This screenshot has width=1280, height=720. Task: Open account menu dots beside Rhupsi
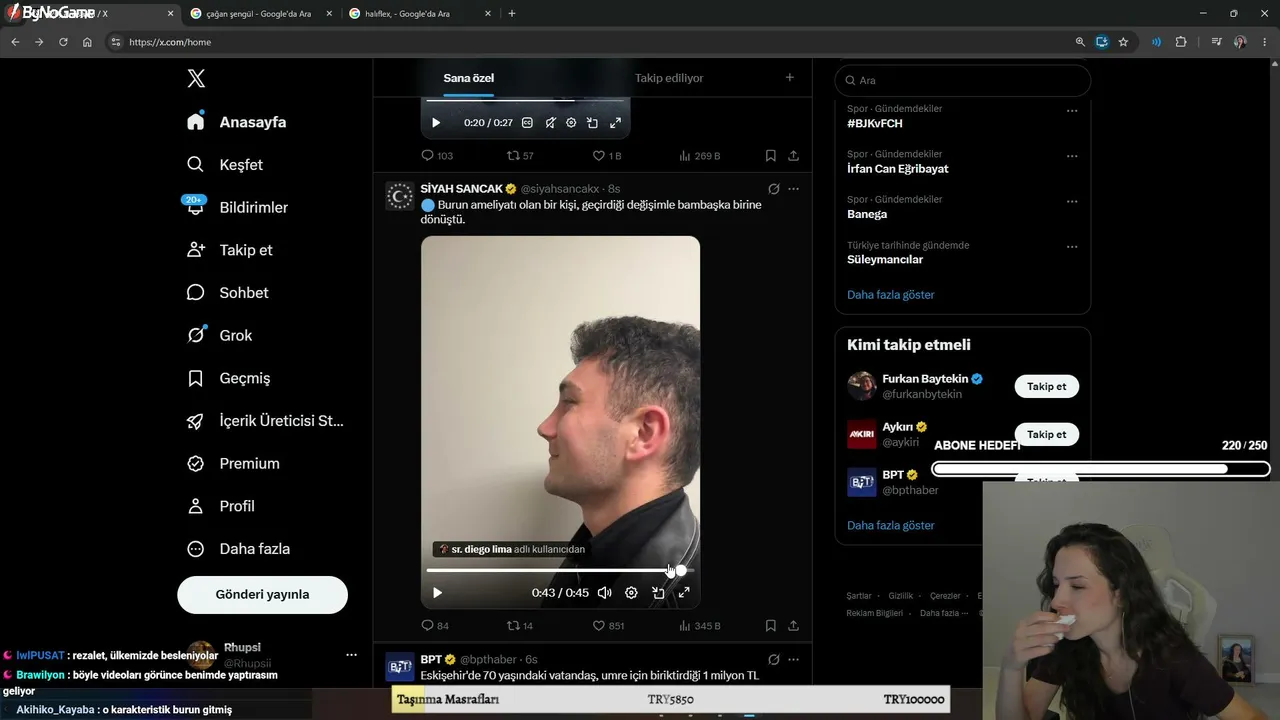(x=351, y=655)
